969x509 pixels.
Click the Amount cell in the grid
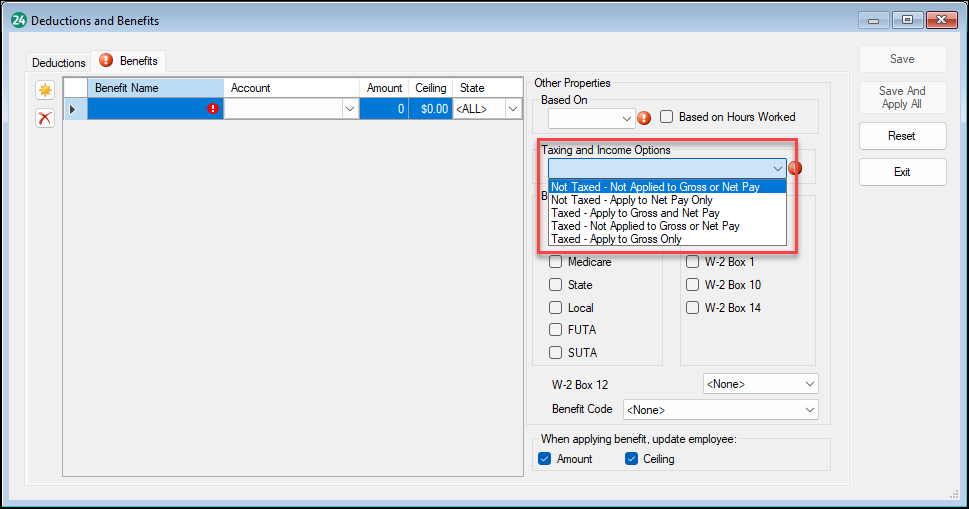(384, 109)
